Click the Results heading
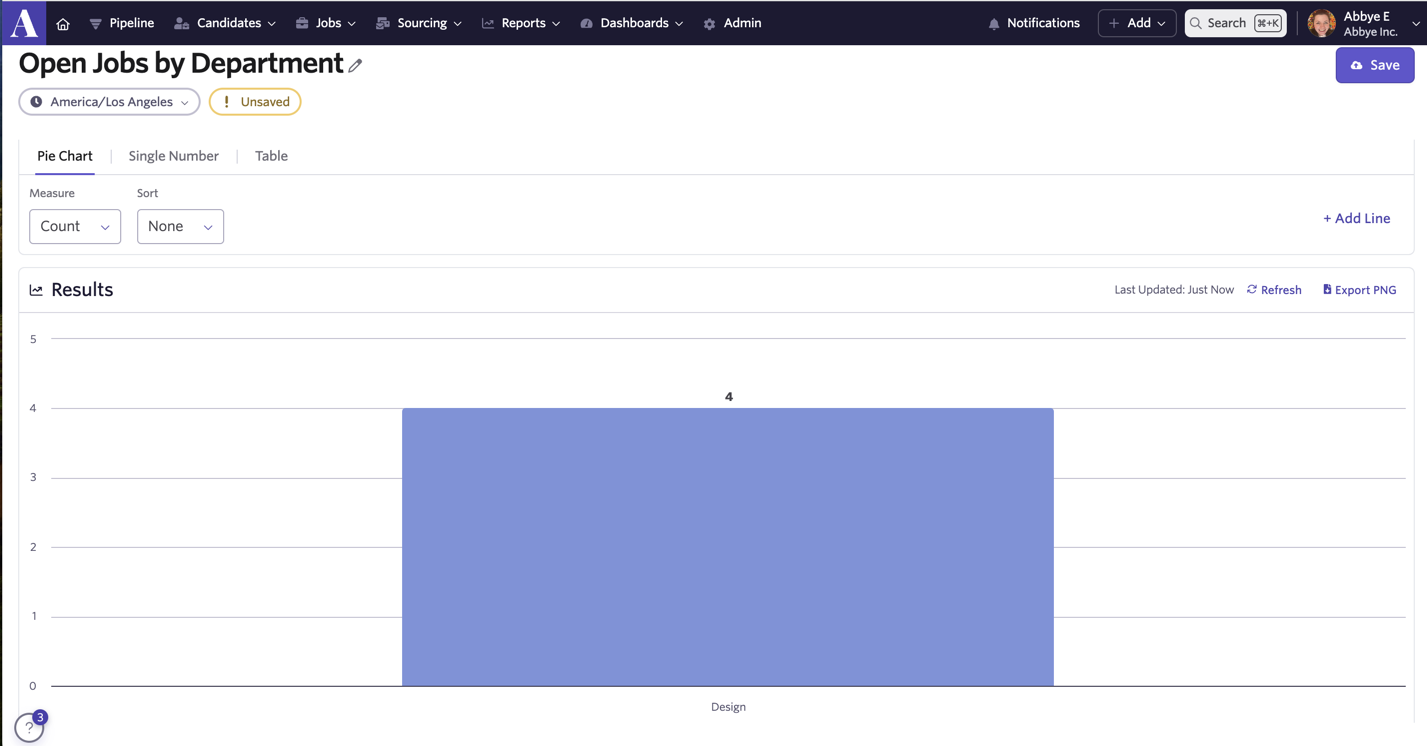This screenshot has width=1427, height=746. coord(82,290)
